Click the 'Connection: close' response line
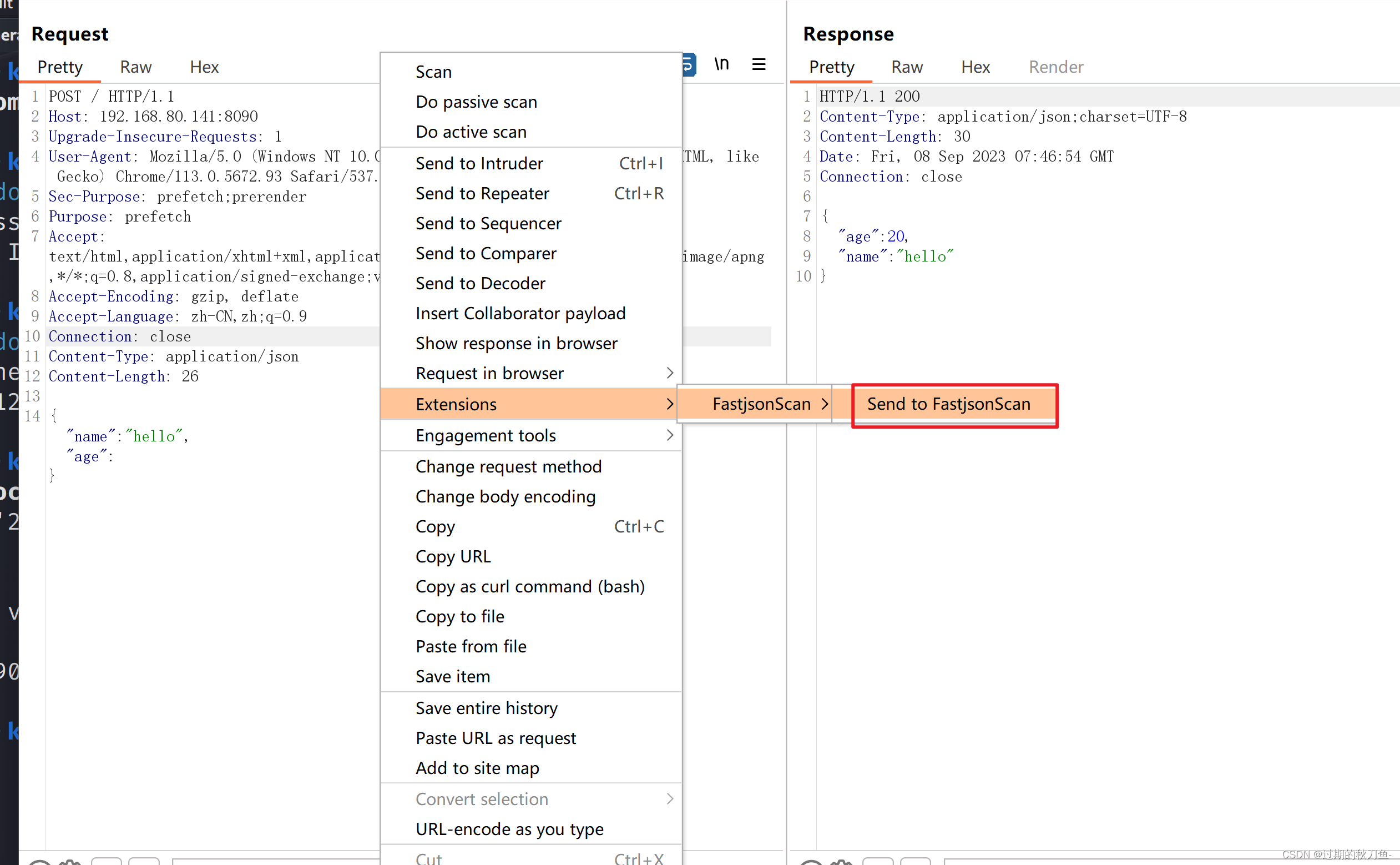1400x865 pixels. click(x=891, y=176)
